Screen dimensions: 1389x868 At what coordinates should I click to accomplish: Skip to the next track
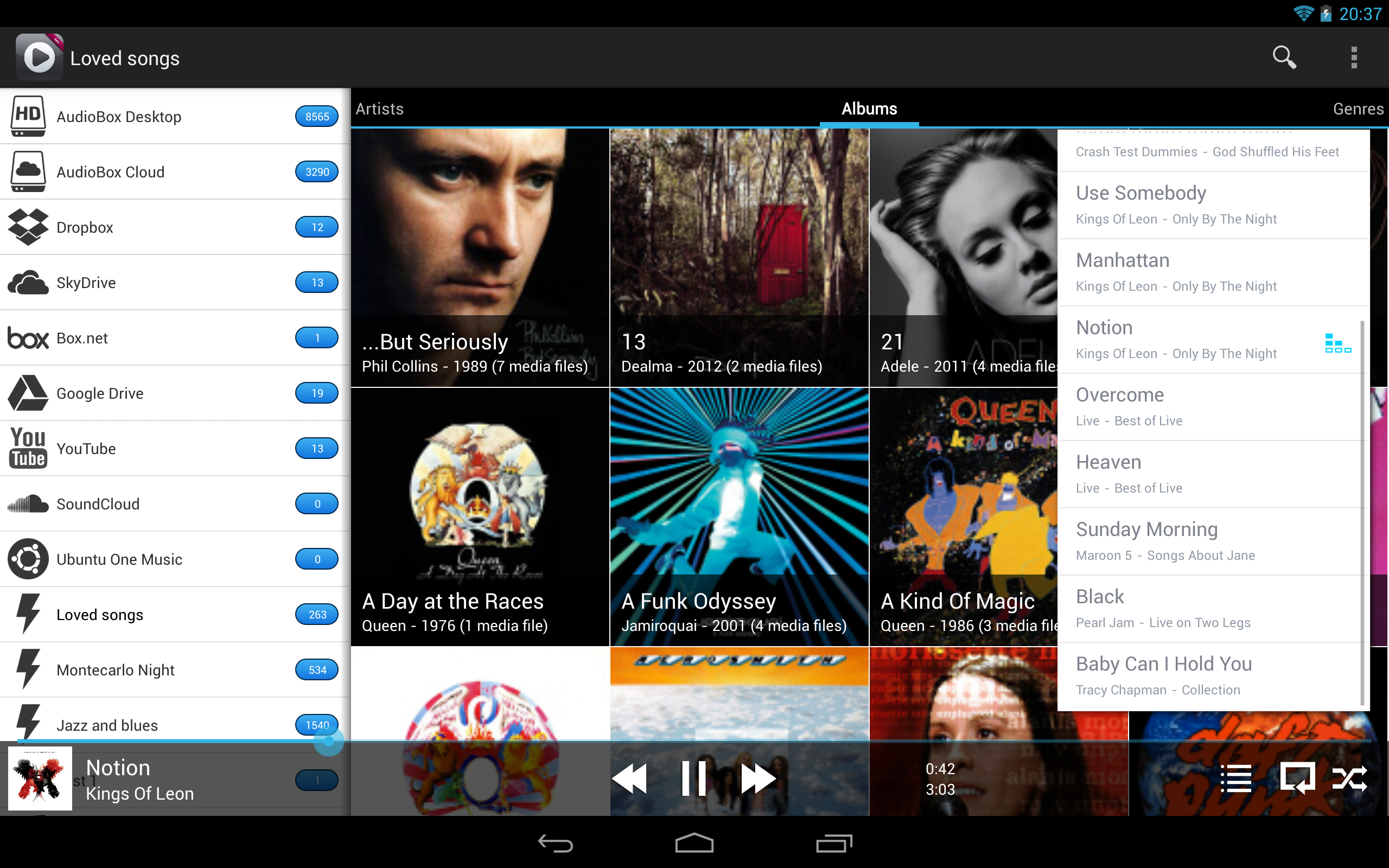coord(757,779)
